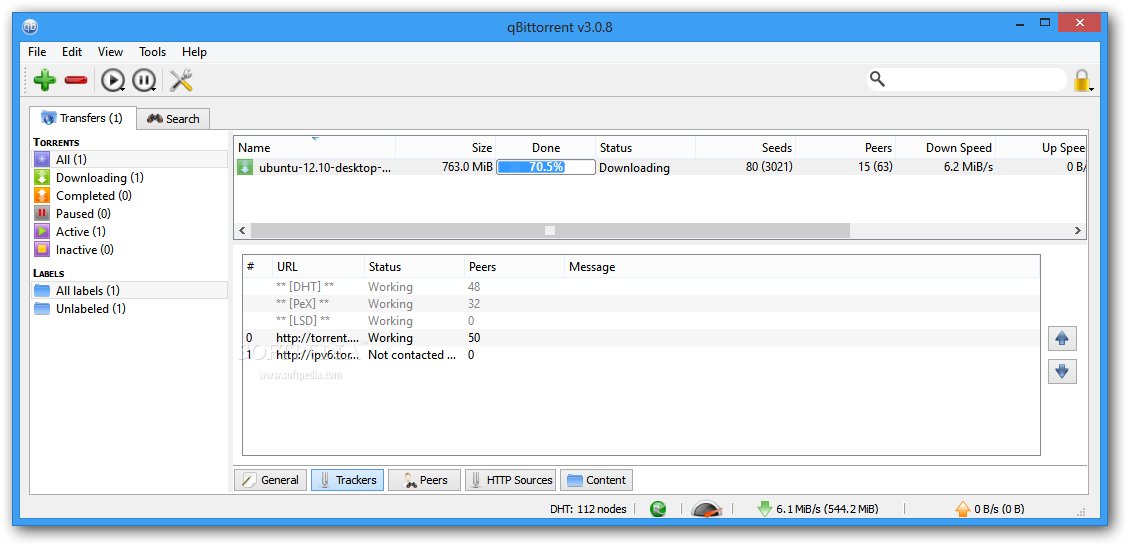Viewport: 1128px width, 546px height.
Task: Sort torrents by the Name column header
Action: click(314, 147)
